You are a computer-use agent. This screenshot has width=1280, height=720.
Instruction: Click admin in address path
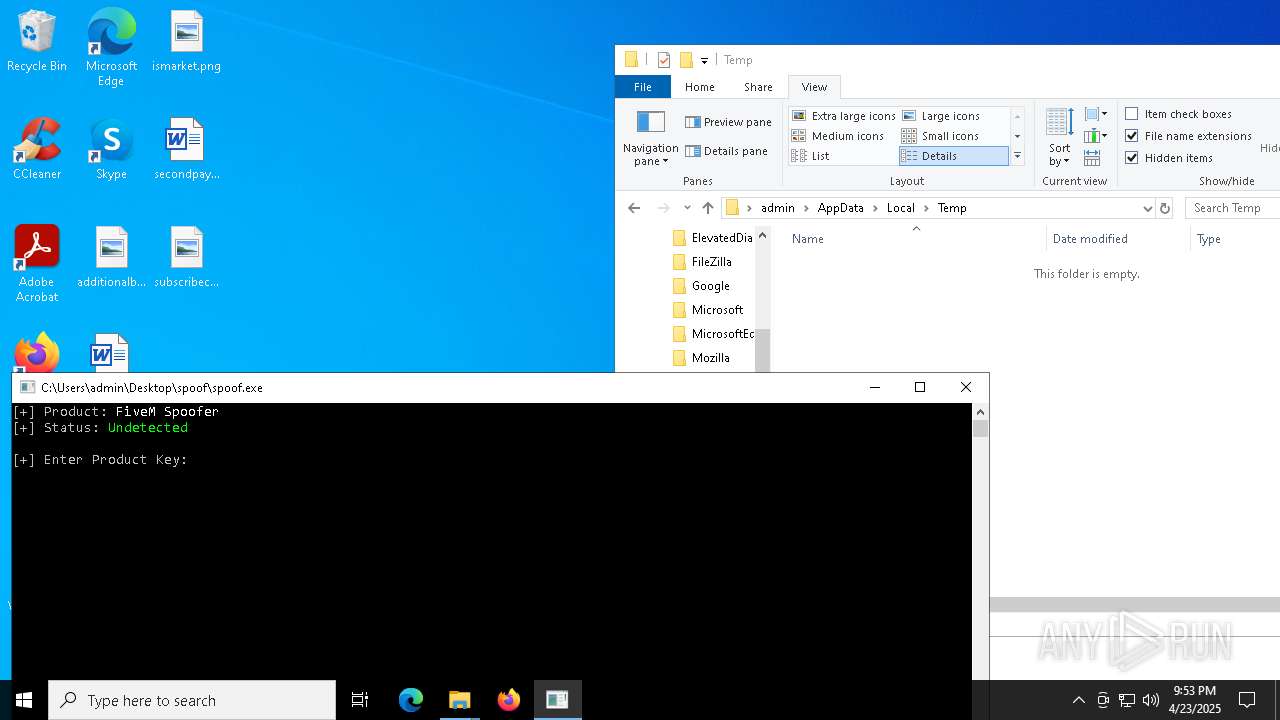(x=778, y=208)
